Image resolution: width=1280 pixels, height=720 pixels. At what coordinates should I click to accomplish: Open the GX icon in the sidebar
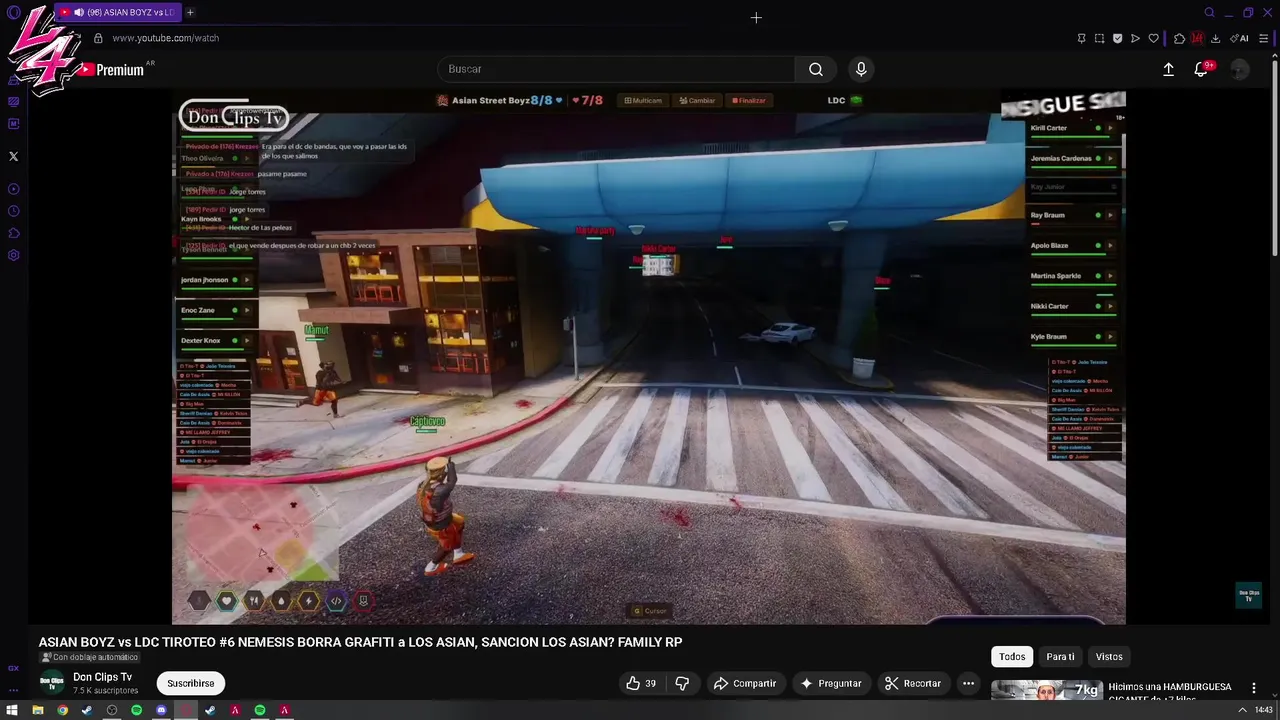click(x=13, y=668)
